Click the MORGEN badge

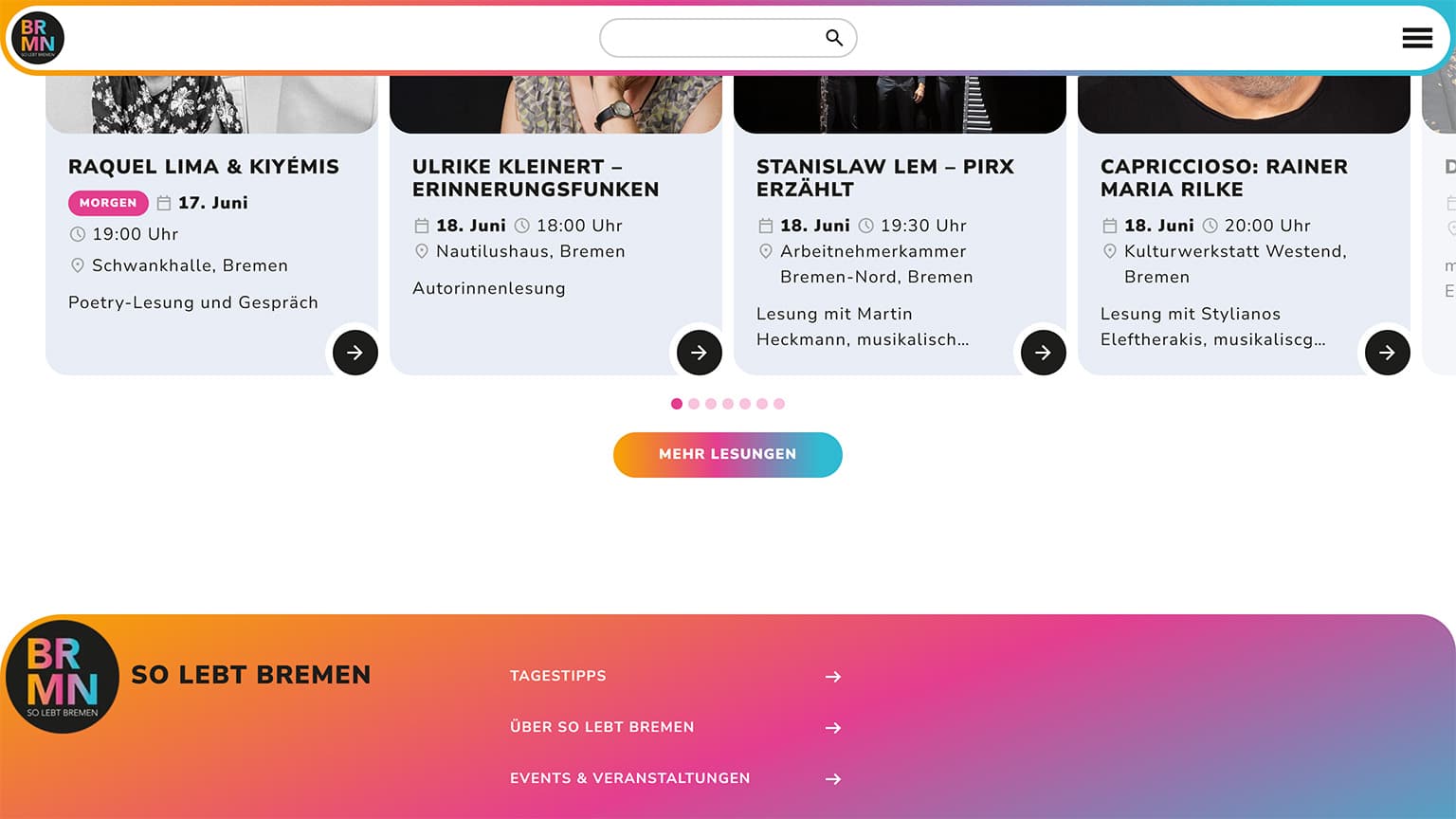point(108,203)
